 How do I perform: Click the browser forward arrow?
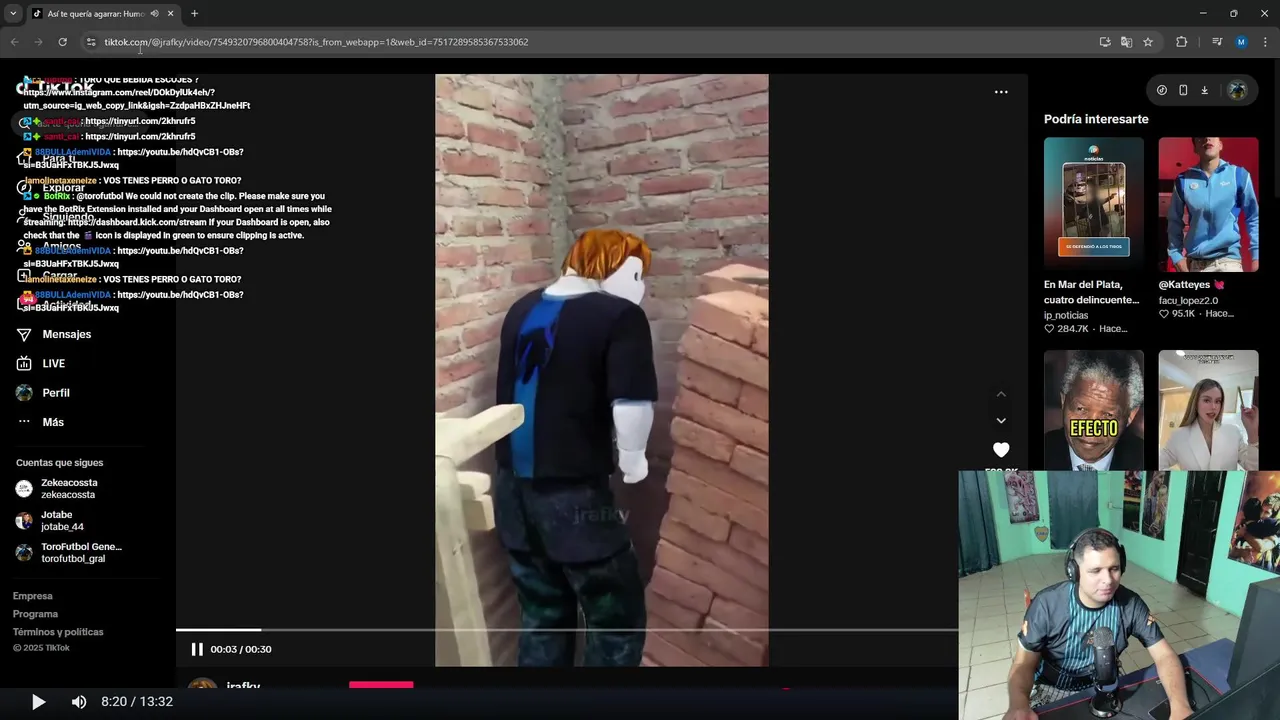coord(38,42)
